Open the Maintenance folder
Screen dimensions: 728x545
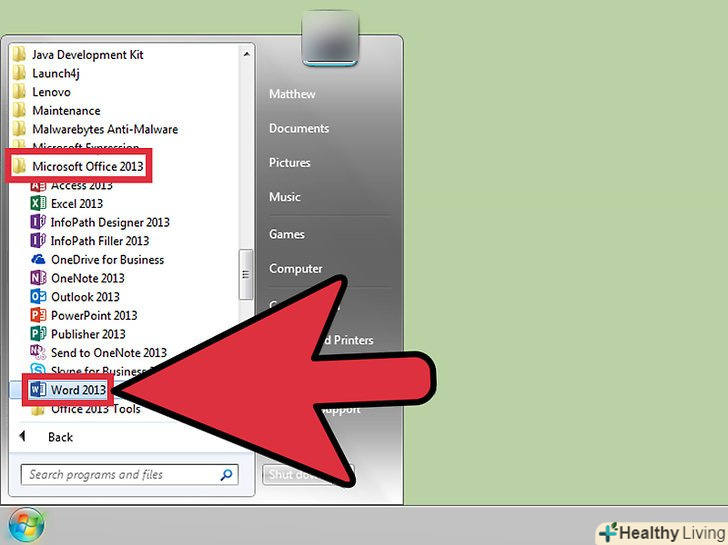[56, 110]
